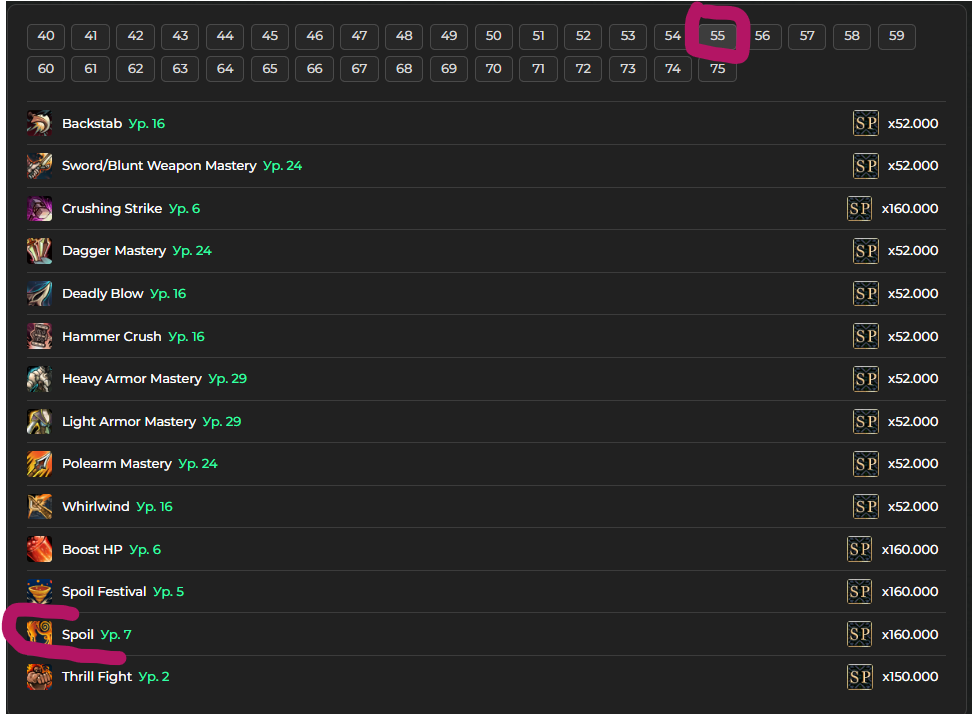Image resolution: width=972 pixels, height=714 pixels.
Task: Open the Sword/Blunt Weapon Mastery icon
Action: click(x=39, y=165)
